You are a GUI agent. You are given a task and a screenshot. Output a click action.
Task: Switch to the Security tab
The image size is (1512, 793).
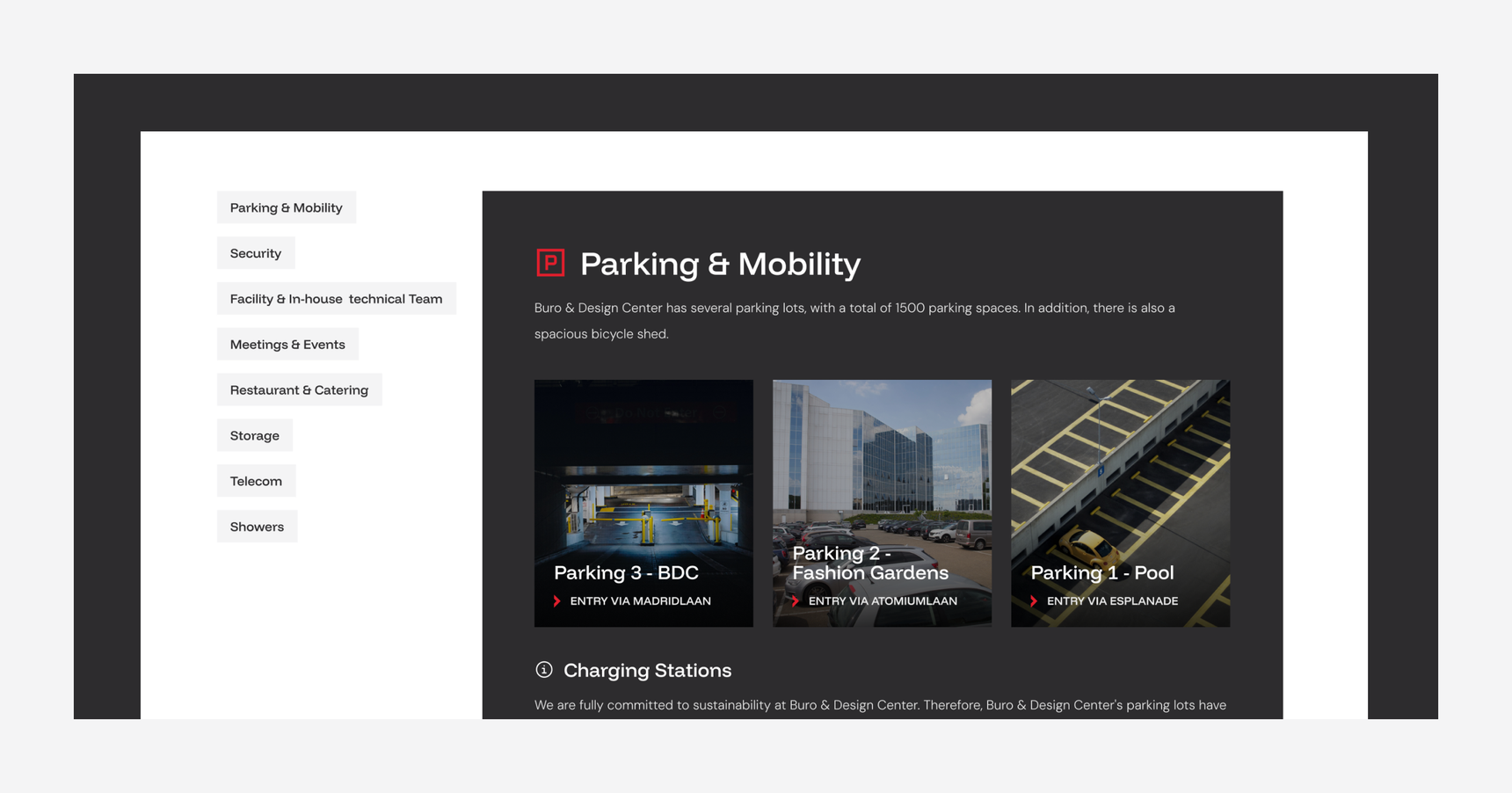(x=256, y=253)
